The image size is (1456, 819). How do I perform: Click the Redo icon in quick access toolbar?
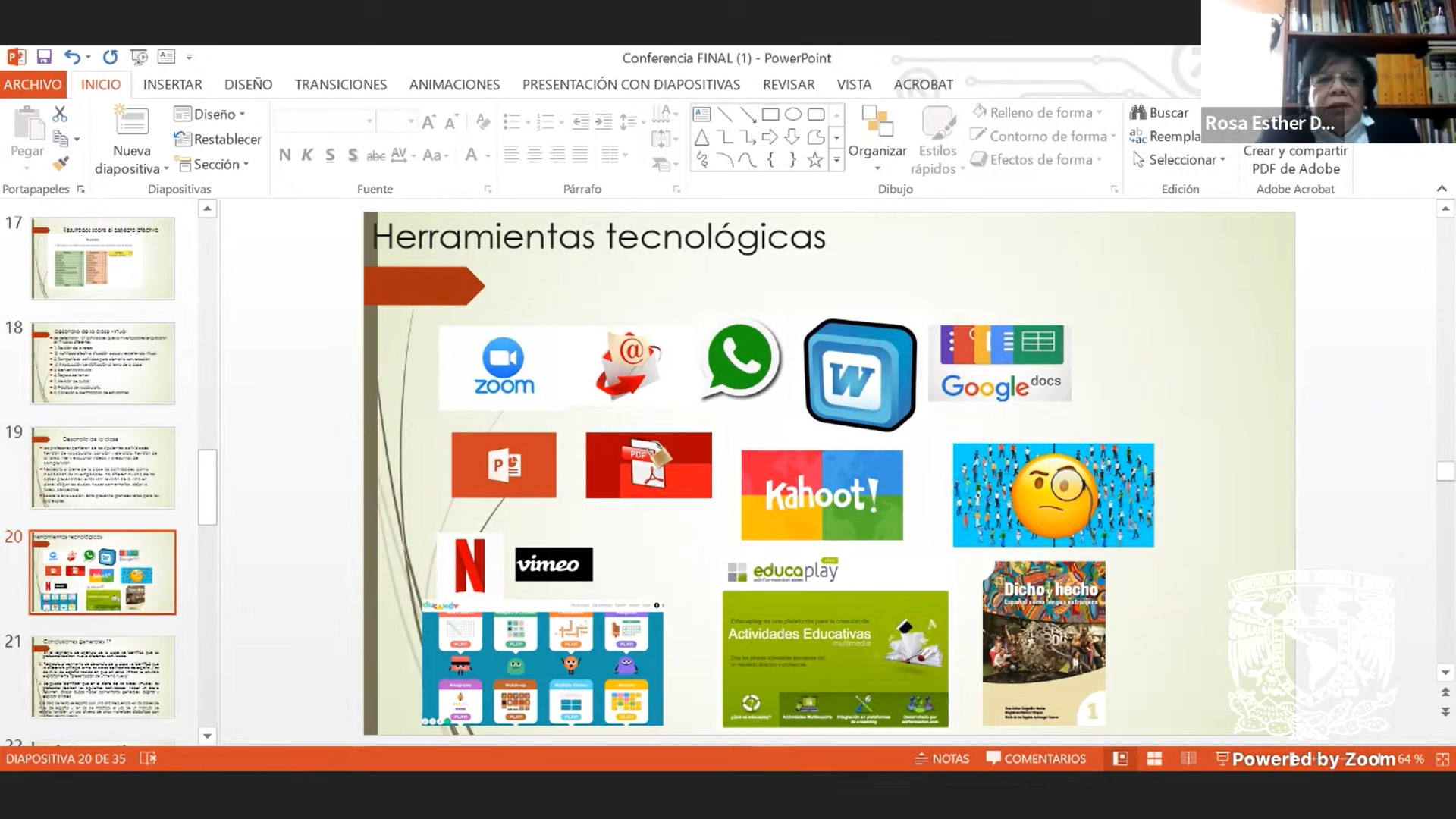110,57
